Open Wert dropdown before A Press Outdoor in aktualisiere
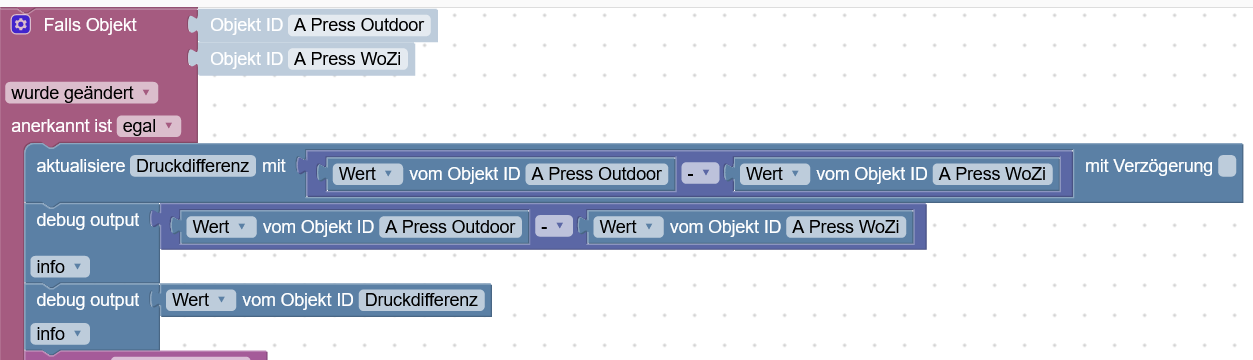 point(368,174)
